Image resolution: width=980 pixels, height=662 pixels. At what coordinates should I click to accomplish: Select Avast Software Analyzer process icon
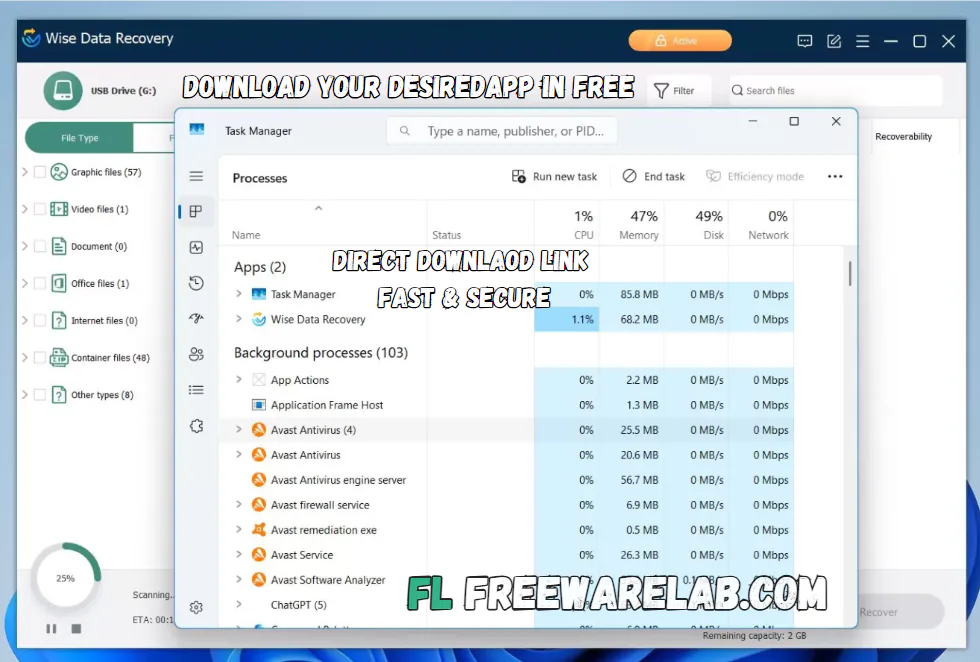[259, 579]
